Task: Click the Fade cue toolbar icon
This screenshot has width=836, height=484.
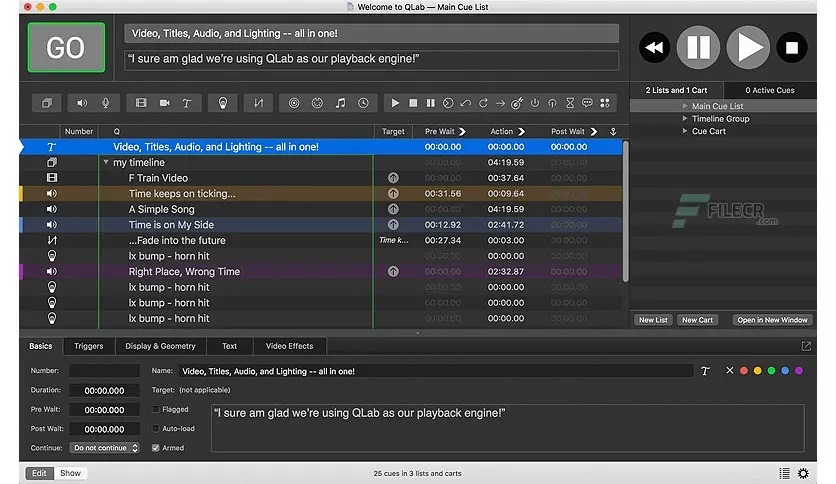Action: [259, 103]
